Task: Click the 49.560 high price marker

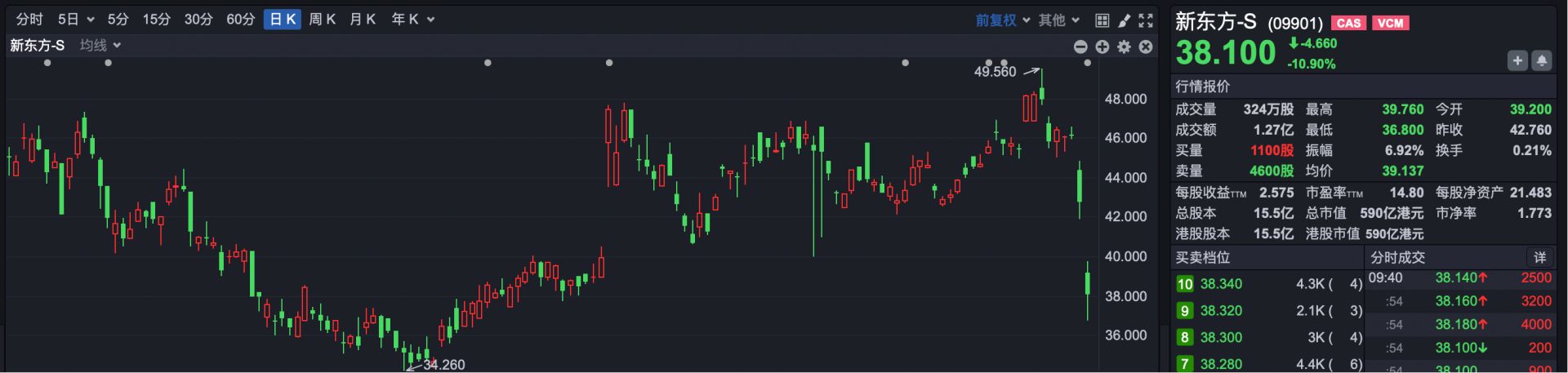Action: pos(995,72)
